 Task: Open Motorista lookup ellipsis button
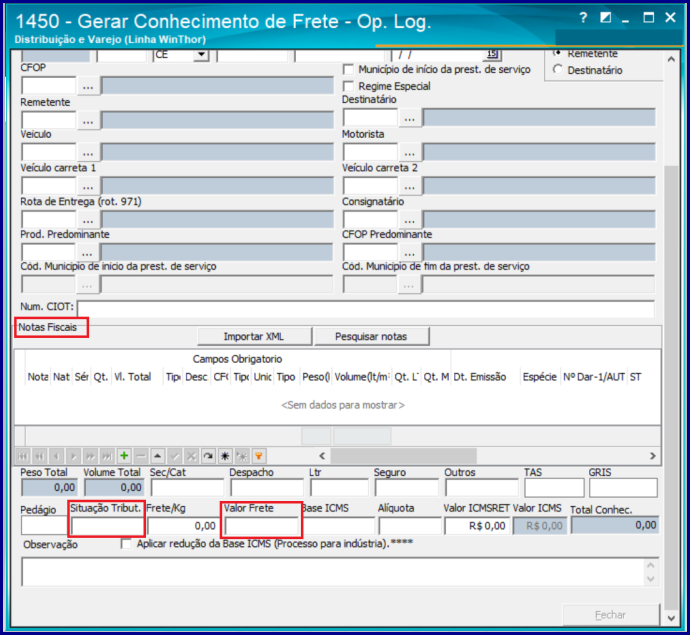[410, 152]
